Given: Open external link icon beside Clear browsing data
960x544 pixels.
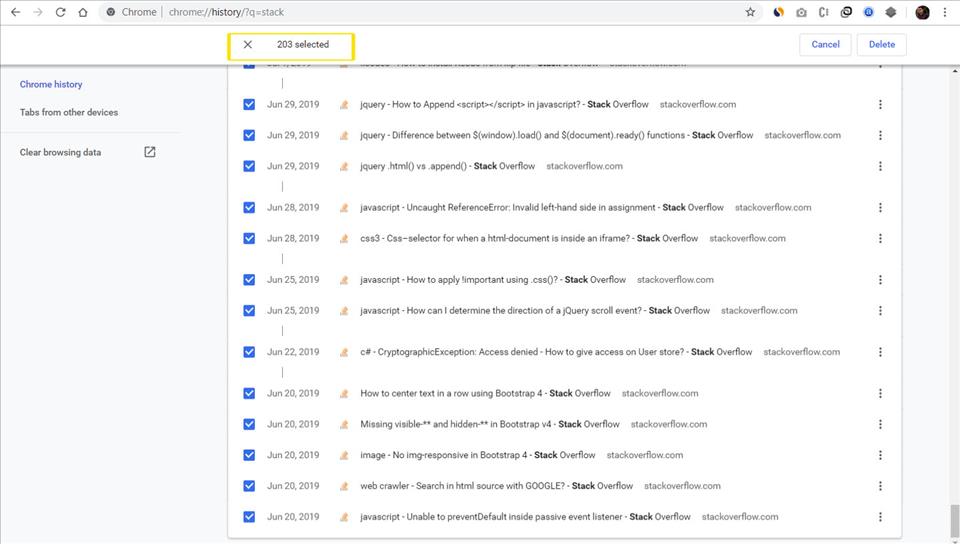Looking at the screenshot, I should [150, 152].
